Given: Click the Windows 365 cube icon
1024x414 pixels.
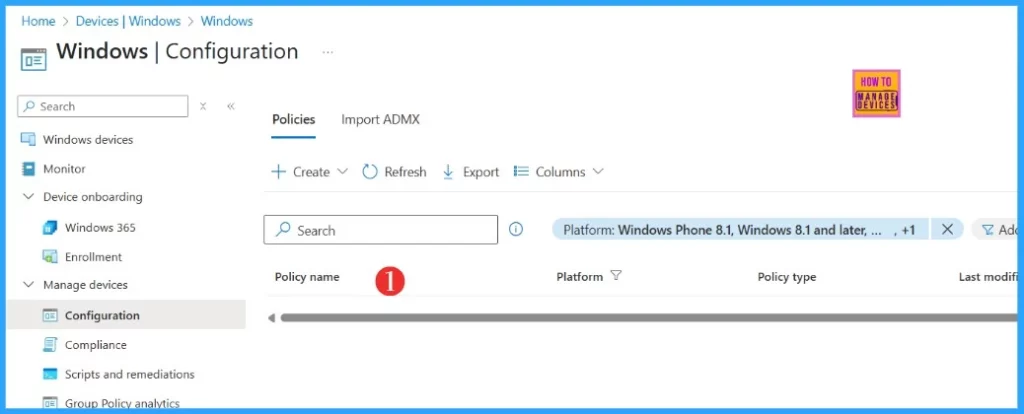Looking at the screenshot, I should coord(50,228).
